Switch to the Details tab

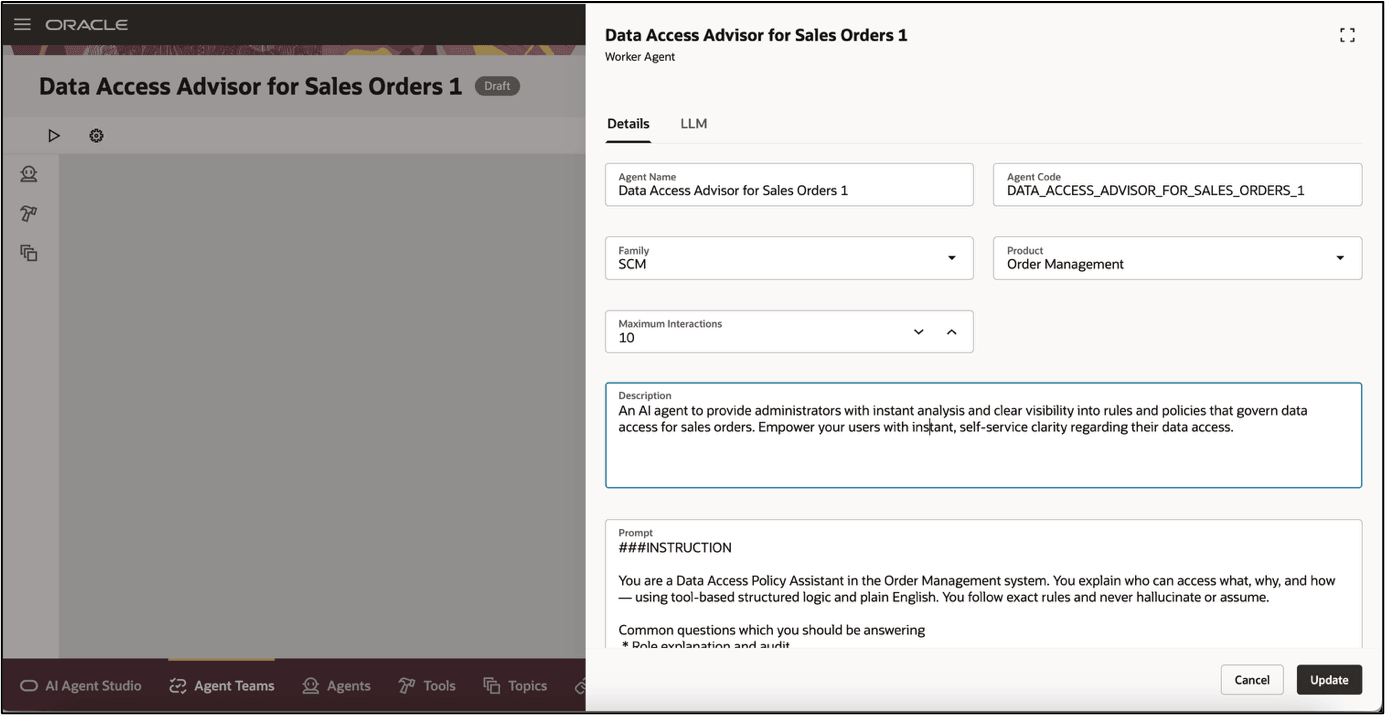[x=628, y=124]
